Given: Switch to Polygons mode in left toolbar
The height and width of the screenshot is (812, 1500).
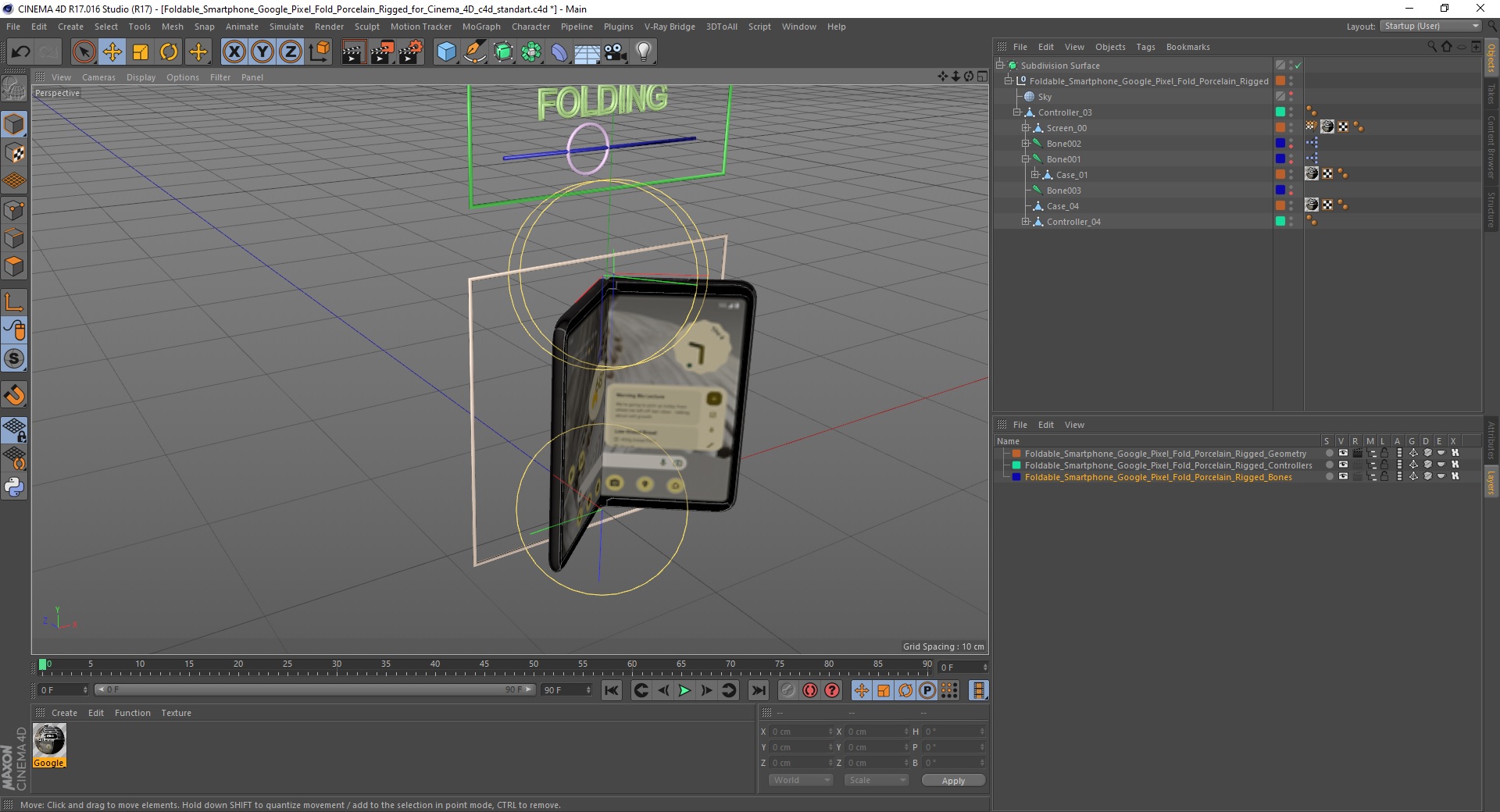Looking at the screenshot, I should (14, 266).
